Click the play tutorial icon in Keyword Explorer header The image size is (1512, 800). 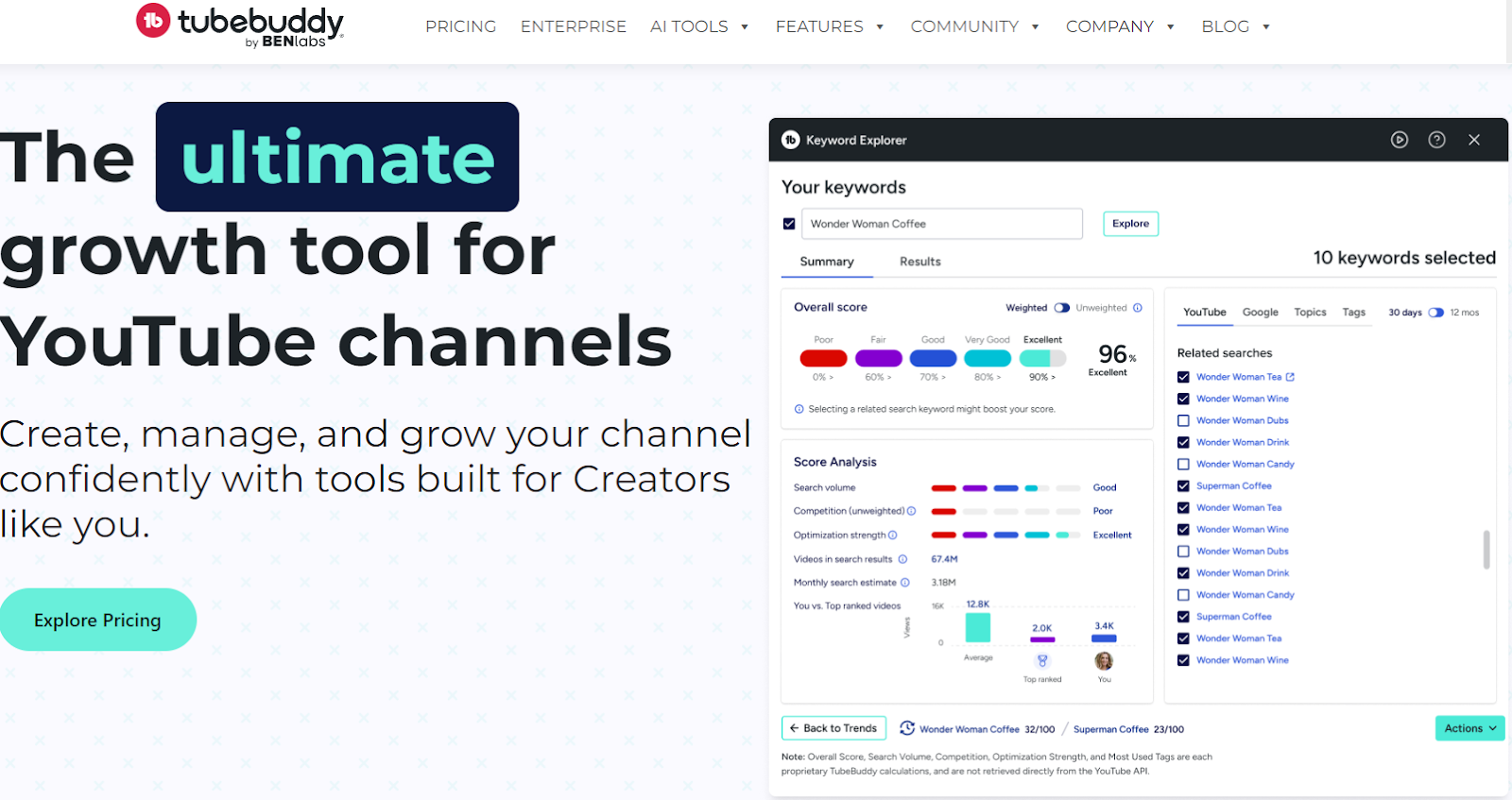coord(1400,140)
